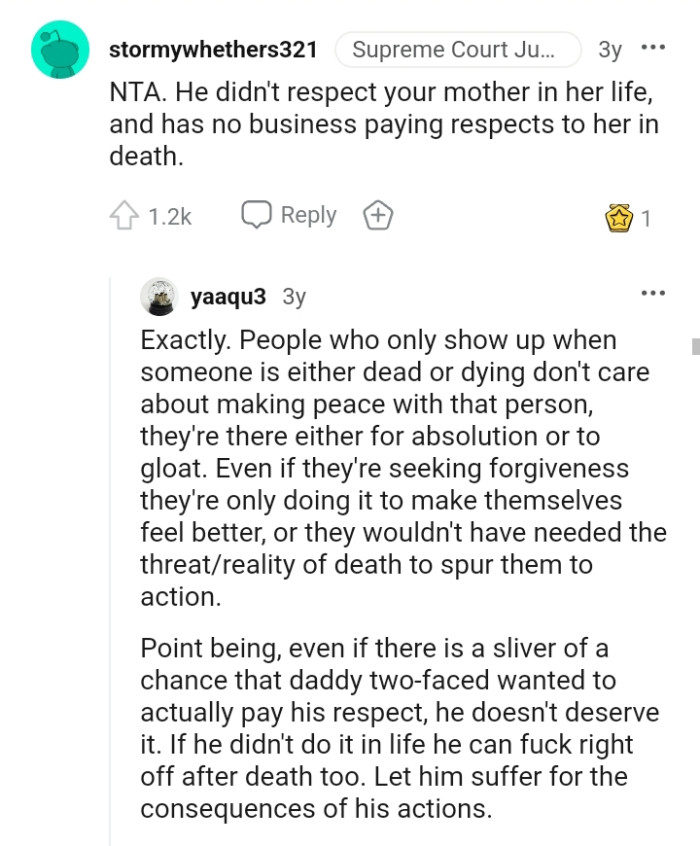The height and width of the screenshot is (846, 700).
Task: Open the plus-circle award icon
Action: (378, 214)
